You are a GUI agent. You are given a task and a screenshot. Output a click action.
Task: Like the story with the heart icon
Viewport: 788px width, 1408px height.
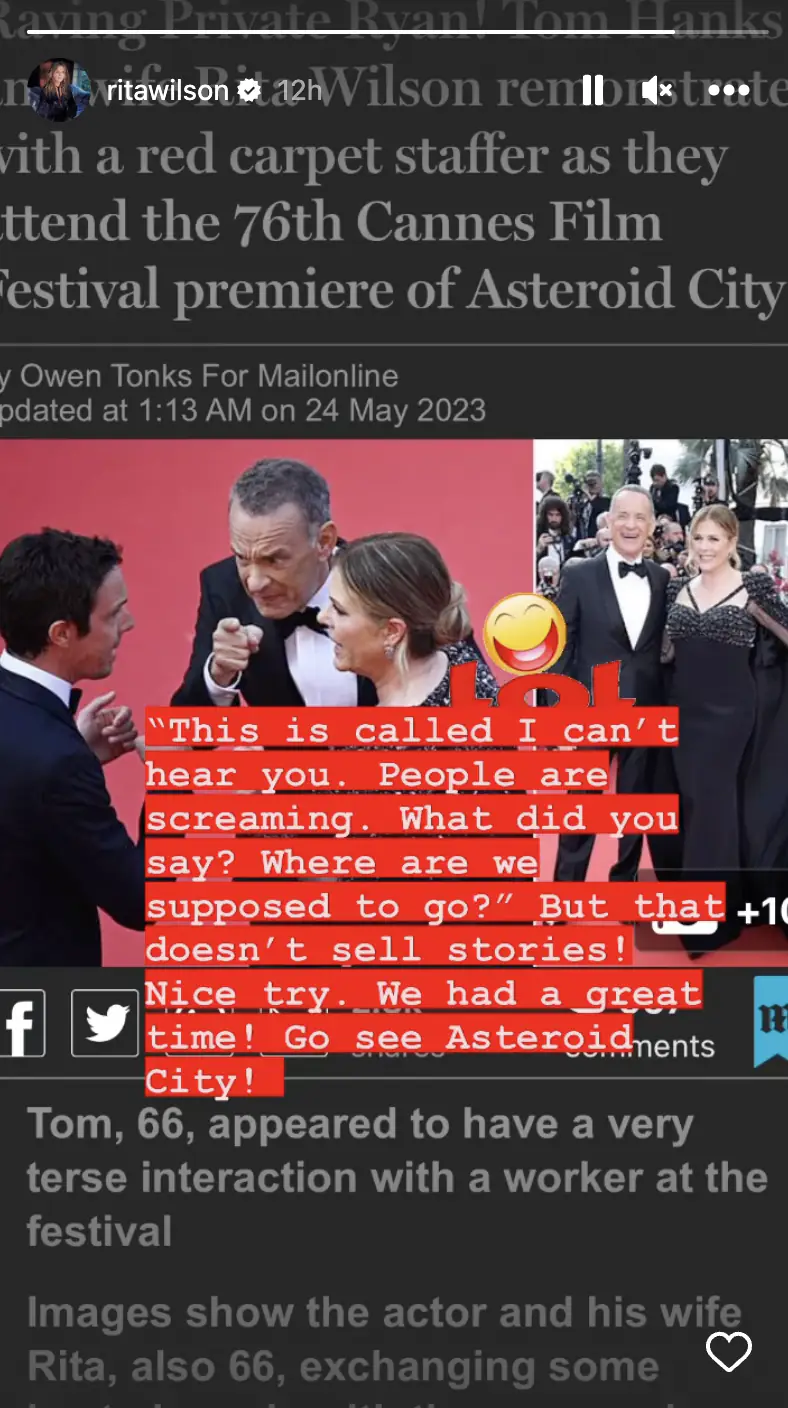[728, 1353]
